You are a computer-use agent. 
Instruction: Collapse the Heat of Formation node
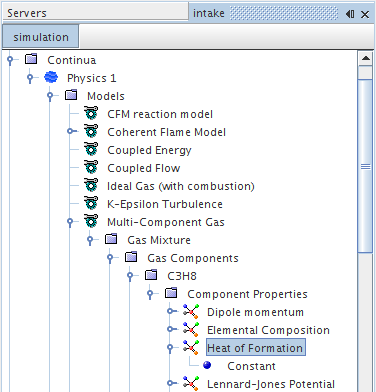[x=170, y=348]
